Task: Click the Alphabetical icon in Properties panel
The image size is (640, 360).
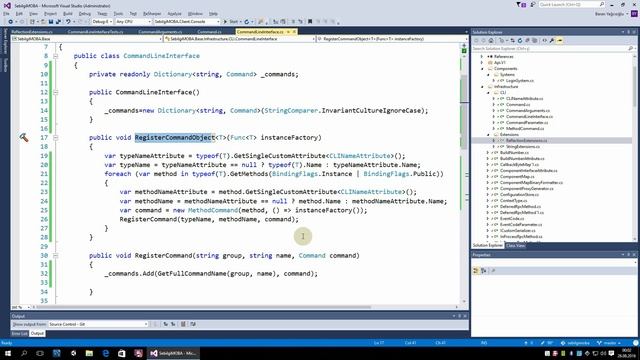Action: 484,271
